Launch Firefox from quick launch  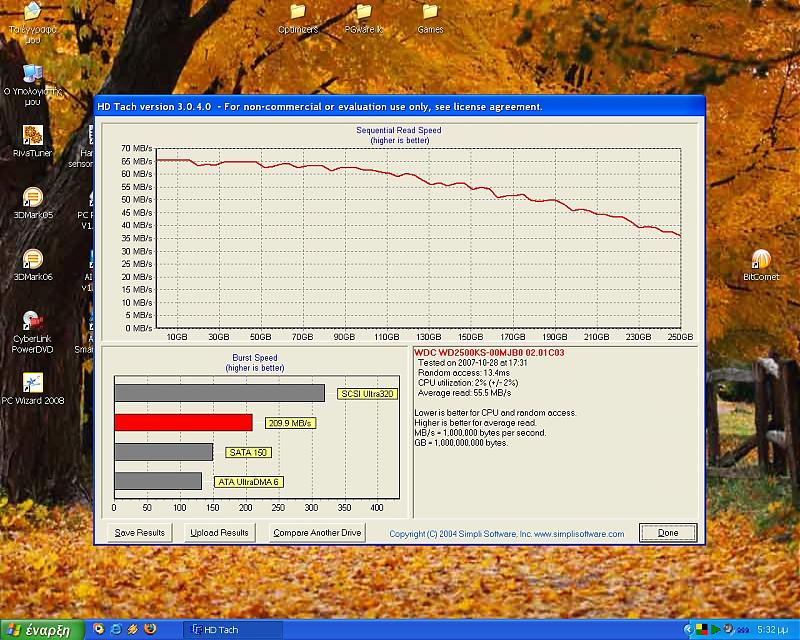tap(151, 629)
